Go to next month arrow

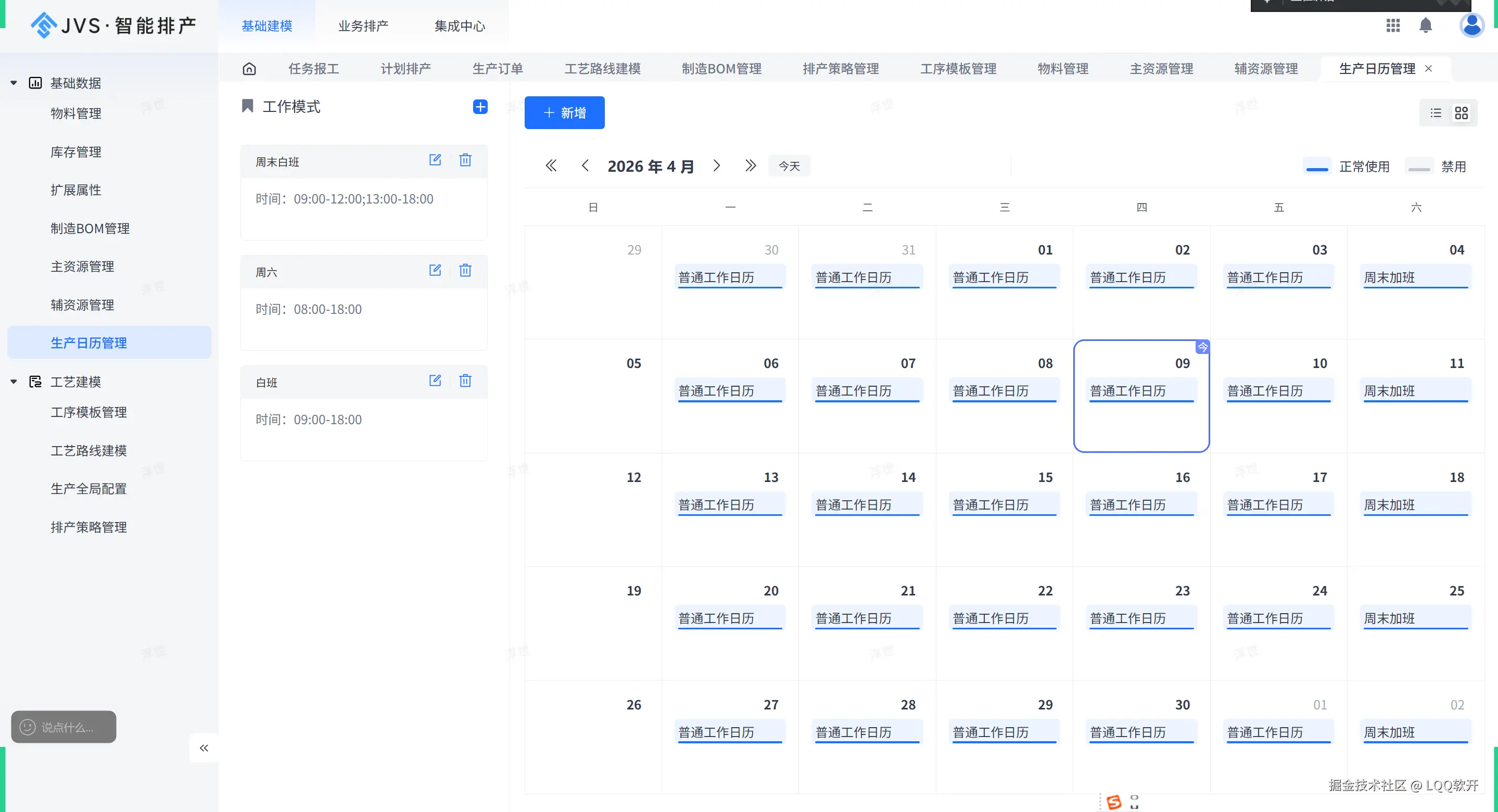716,167
